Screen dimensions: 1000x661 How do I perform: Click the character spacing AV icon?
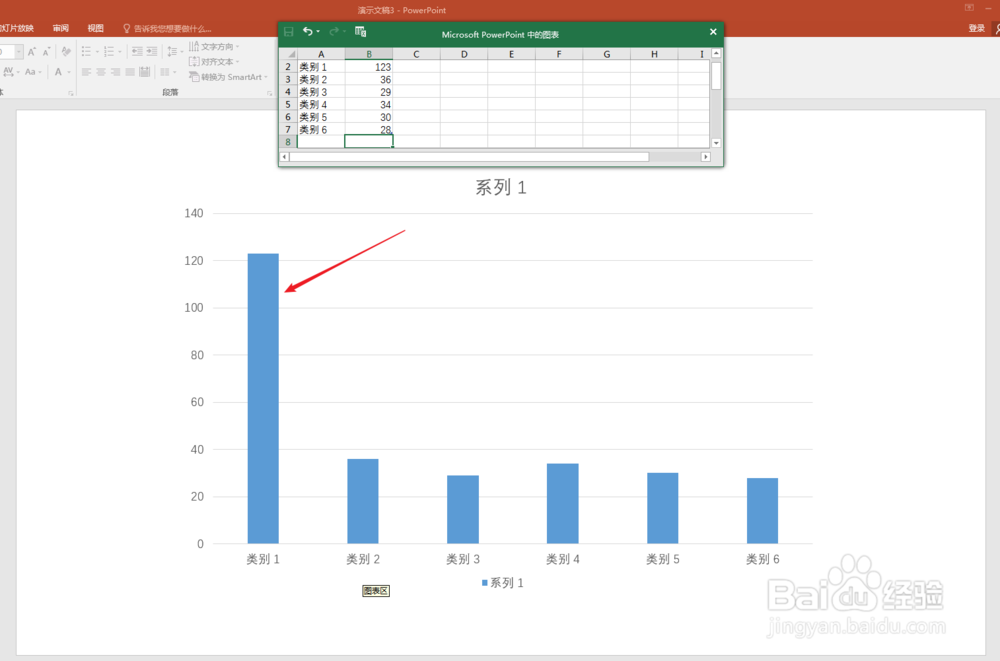(8, 71)
